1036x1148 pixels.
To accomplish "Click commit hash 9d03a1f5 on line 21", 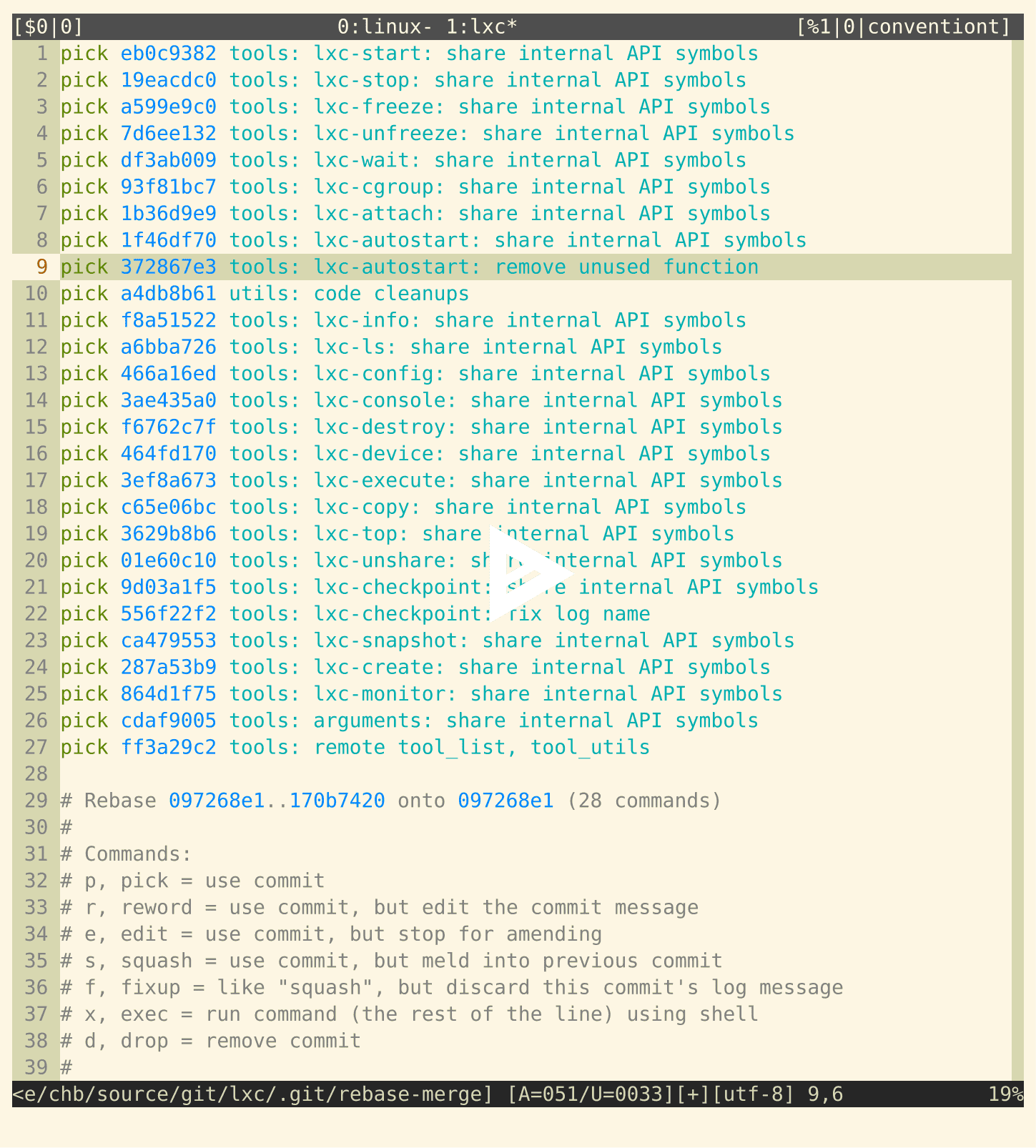I will [x=168, y=588].
